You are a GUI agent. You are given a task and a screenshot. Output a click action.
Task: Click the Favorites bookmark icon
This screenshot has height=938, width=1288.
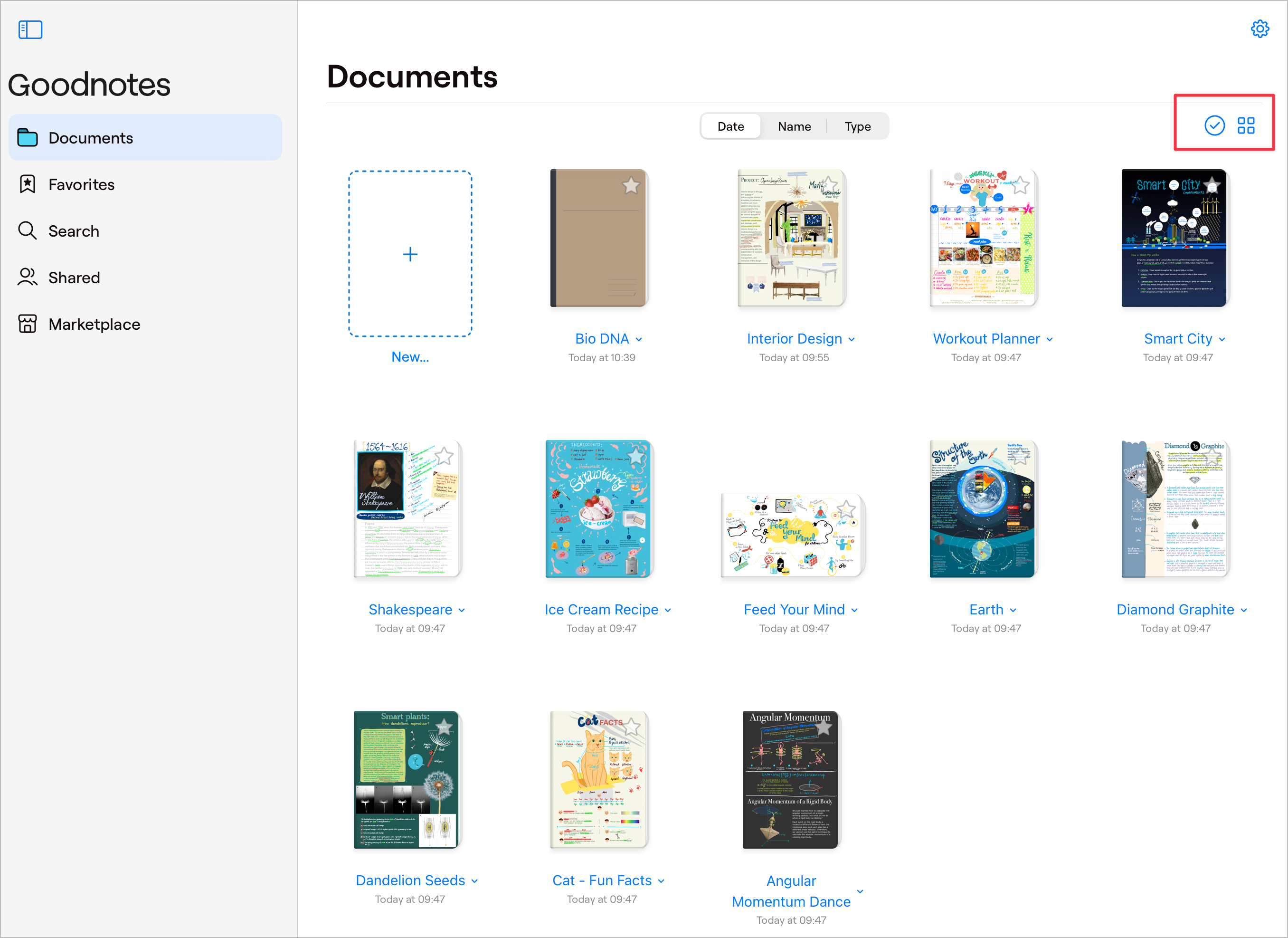coord(27,184)
